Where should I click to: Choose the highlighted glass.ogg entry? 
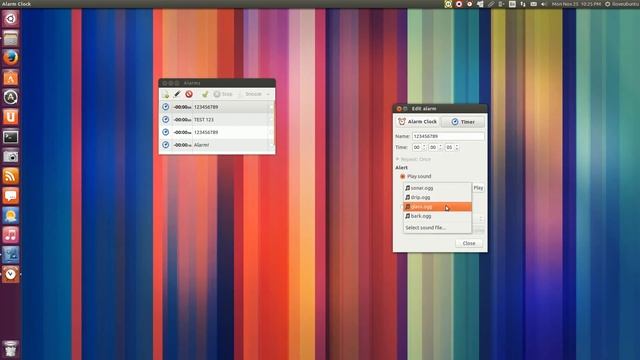click(x=437, y=207)
